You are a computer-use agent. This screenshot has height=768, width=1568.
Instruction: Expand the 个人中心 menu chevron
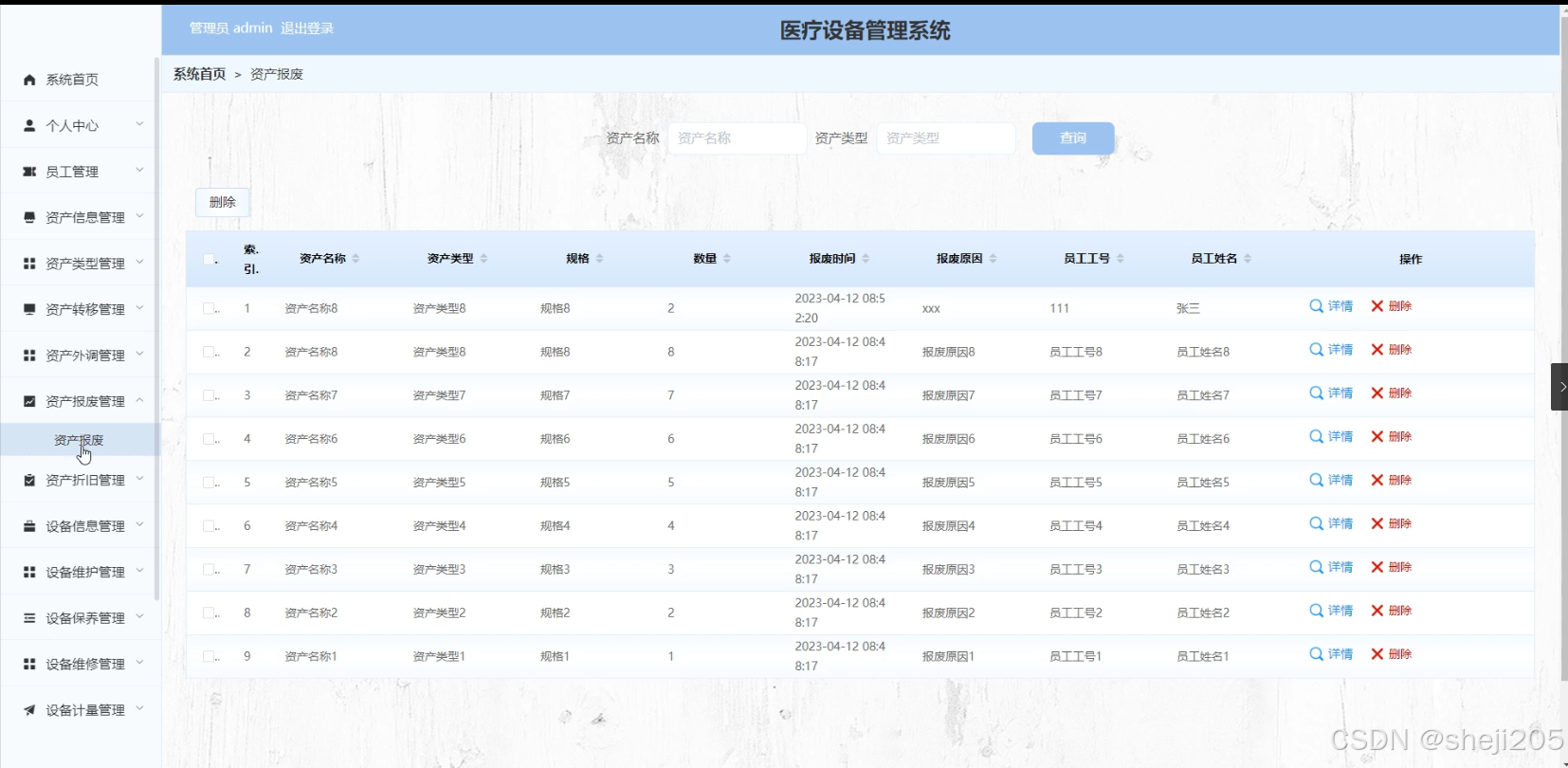click(139, 124)
